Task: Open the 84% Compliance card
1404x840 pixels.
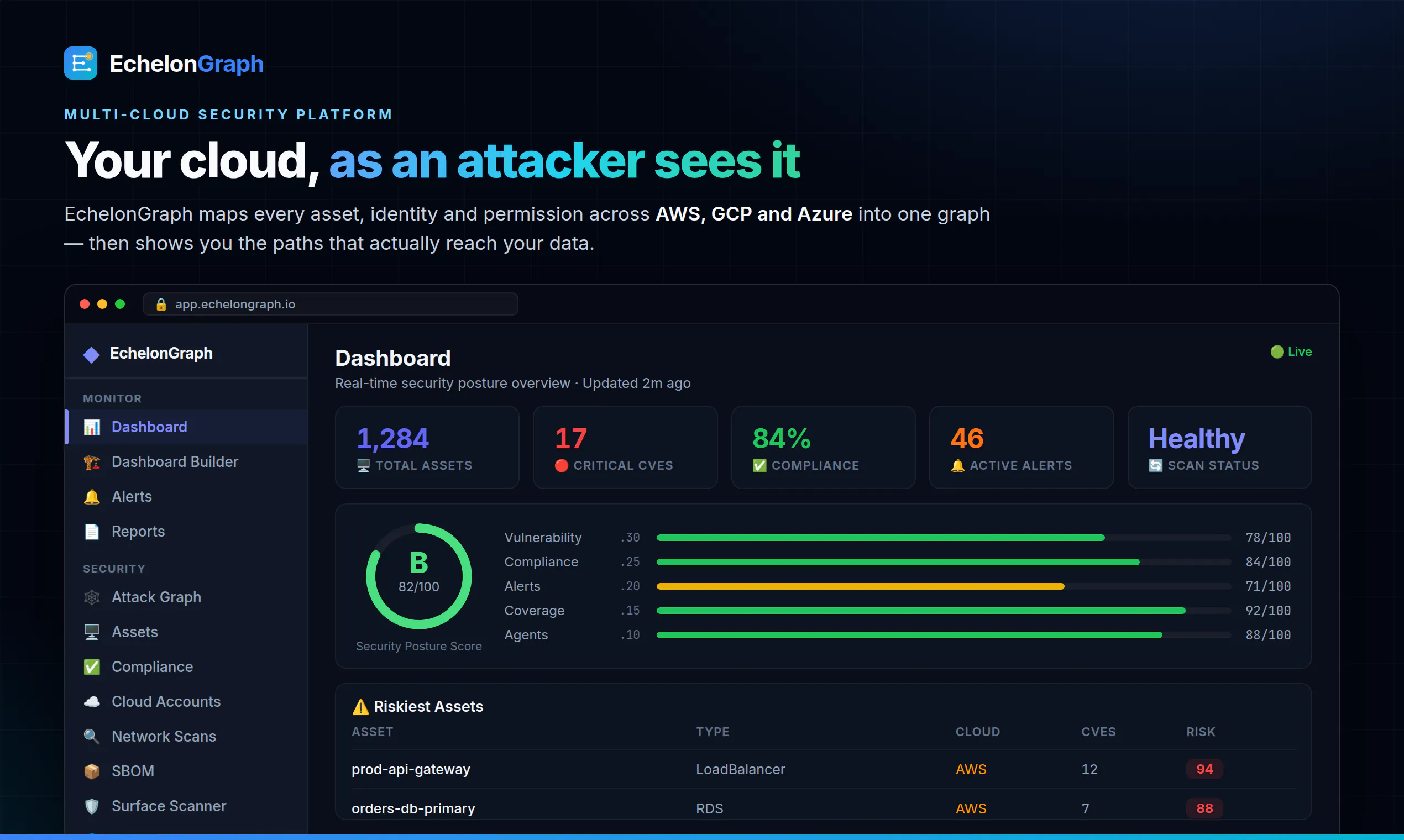Action: (x=824, y=448)
